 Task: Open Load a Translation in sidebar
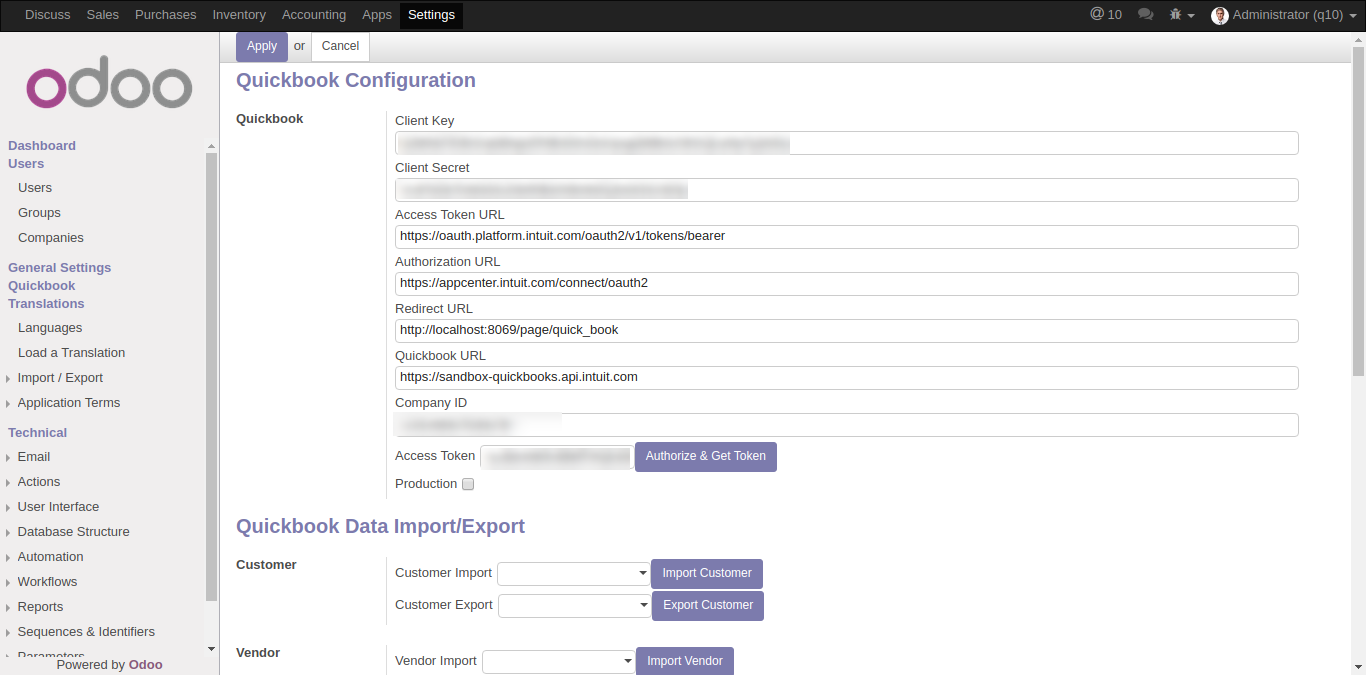tap(72, 353)
